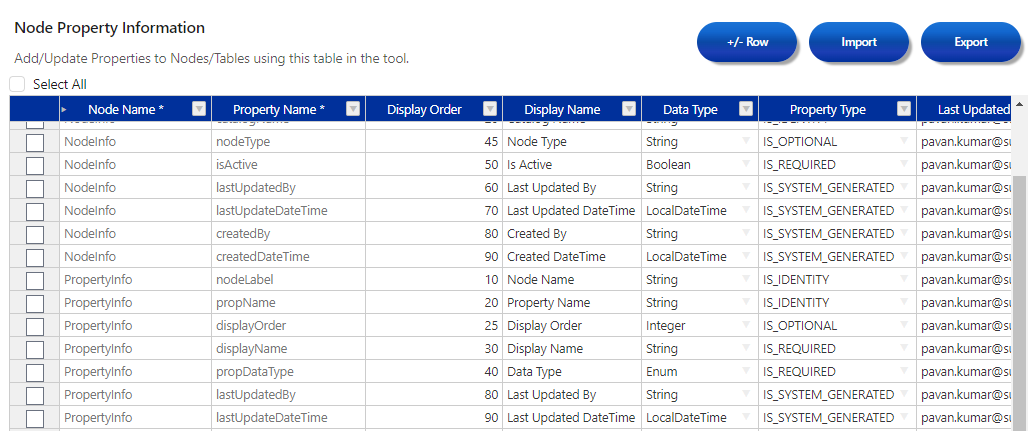Click the Node Type display name cell
The image size is (1034, 431).
[572, 142]
